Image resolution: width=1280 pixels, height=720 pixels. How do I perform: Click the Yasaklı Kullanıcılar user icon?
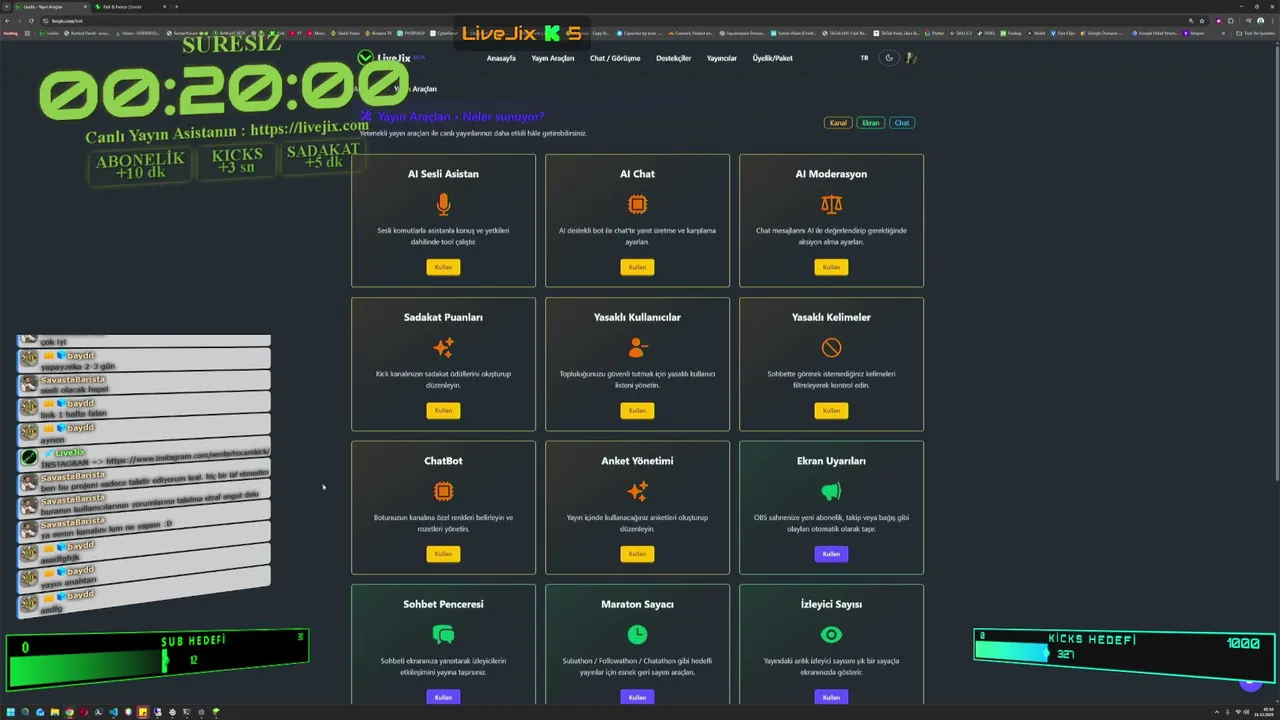(x=637, y=347)
